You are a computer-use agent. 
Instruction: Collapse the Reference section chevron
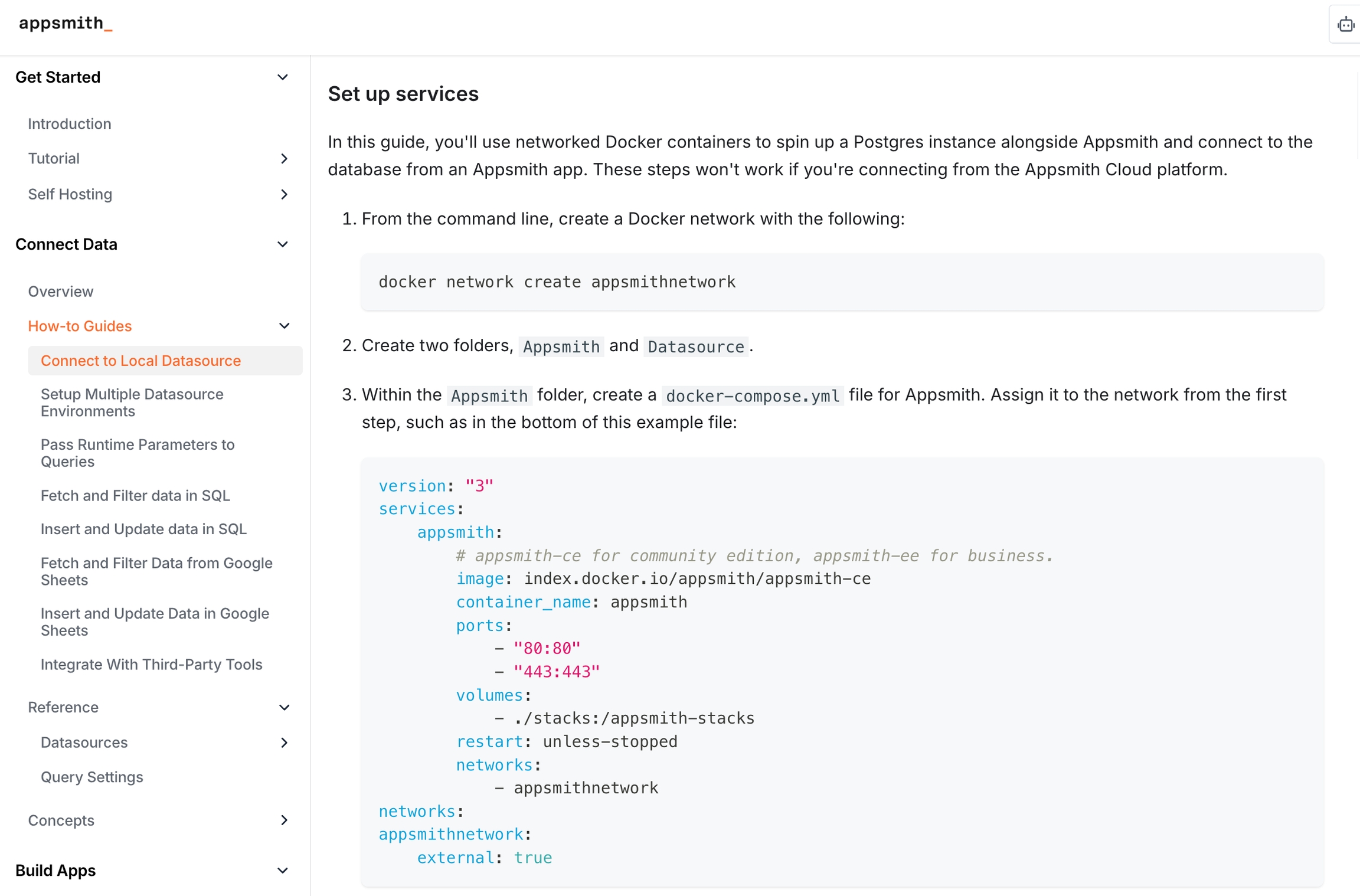284,708
